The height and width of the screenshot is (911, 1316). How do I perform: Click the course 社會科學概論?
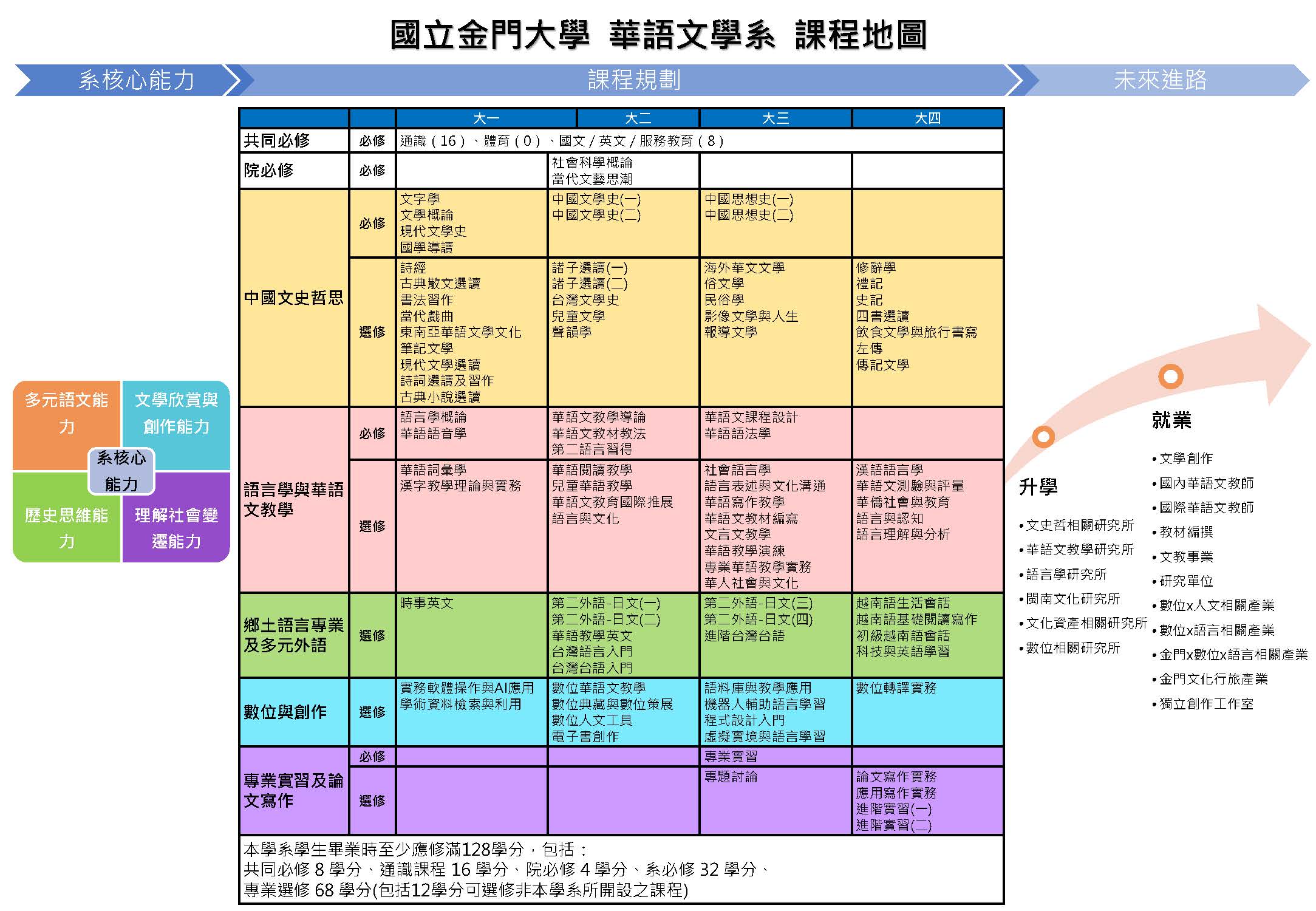pos(592,163)
